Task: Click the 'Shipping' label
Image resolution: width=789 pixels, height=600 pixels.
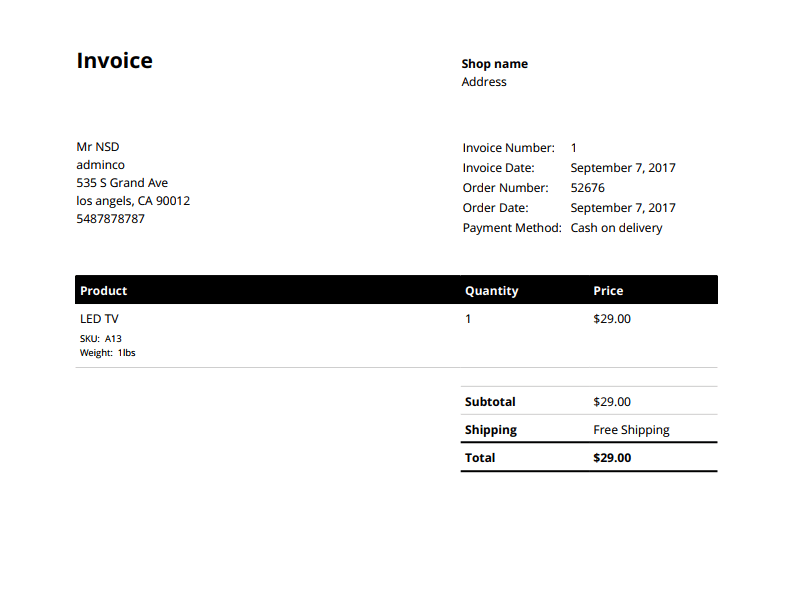Action: (491, 430)
